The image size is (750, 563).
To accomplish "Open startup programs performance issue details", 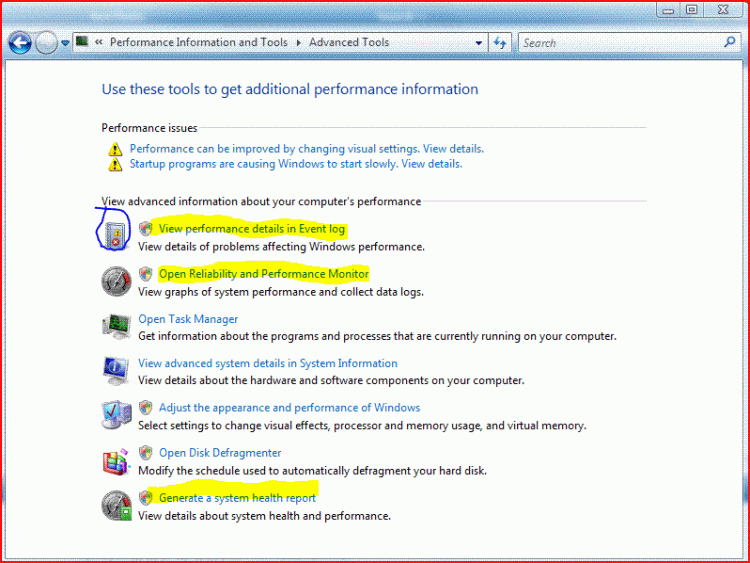I will tap(296, 164).
